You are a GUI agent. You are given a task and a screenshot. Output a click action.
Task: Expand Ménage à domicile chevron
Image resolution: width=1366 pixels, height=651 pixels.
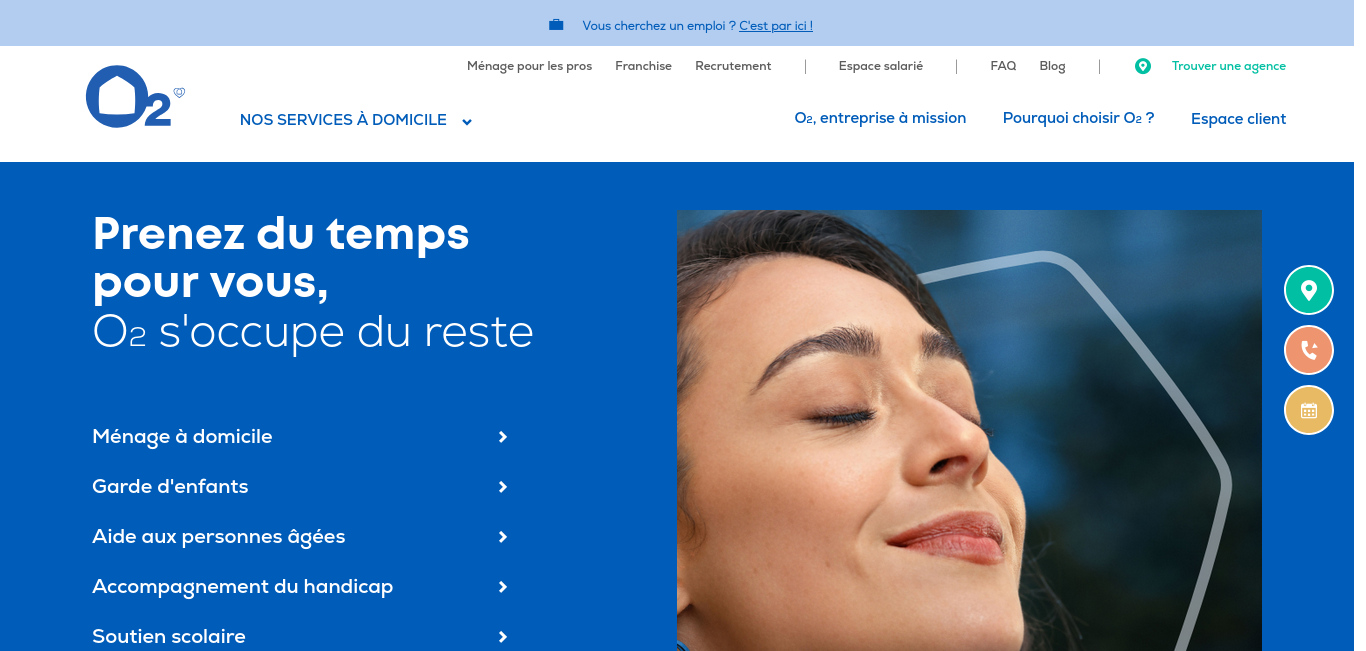tap(503, 437)
